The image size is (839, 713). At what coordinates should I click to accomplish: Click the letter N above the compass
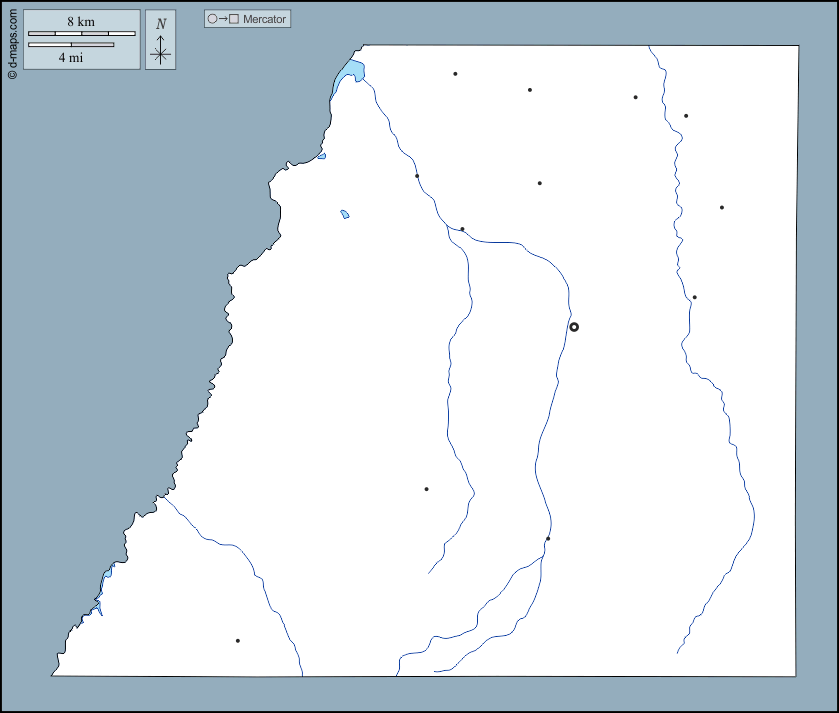(160, 24)
